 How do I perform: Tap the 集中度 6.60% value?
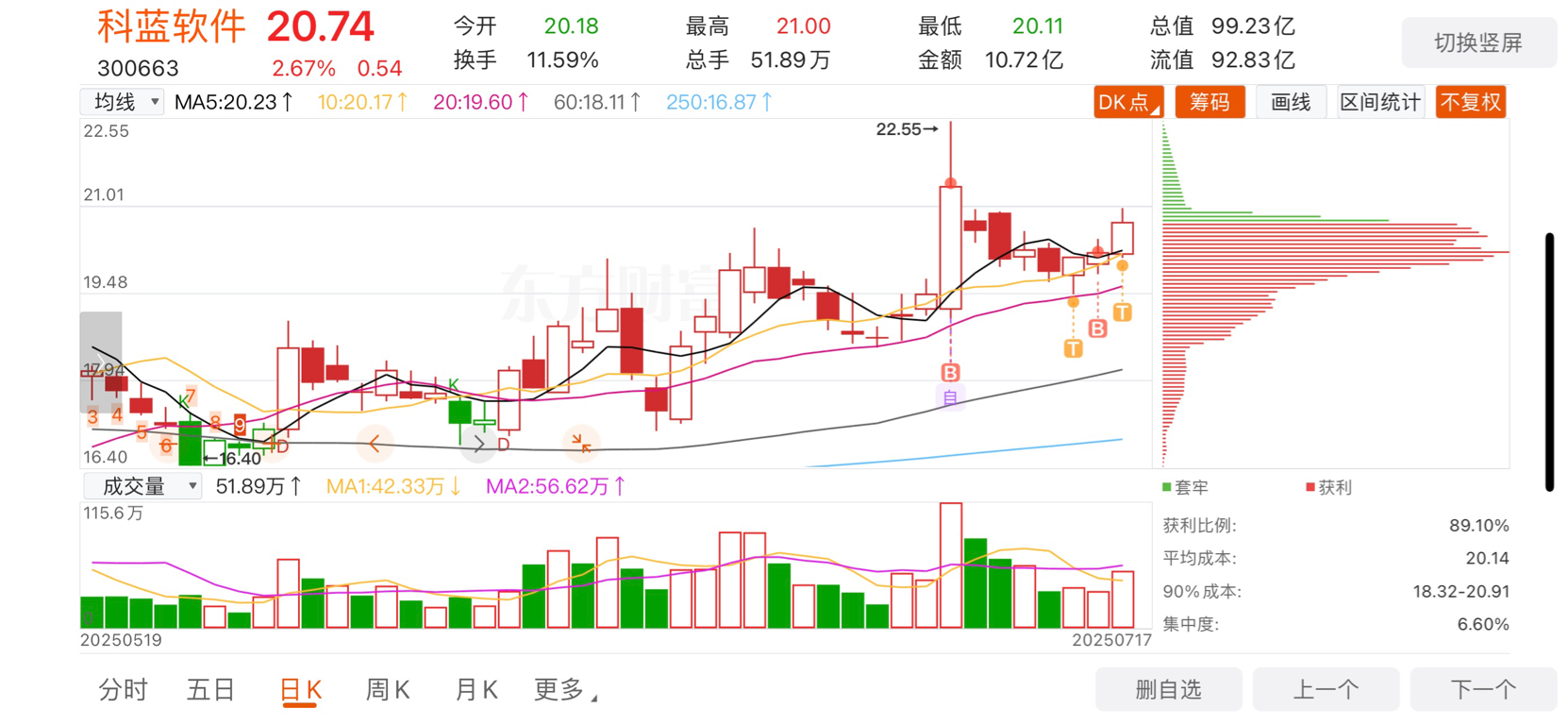pos(1483,625)
